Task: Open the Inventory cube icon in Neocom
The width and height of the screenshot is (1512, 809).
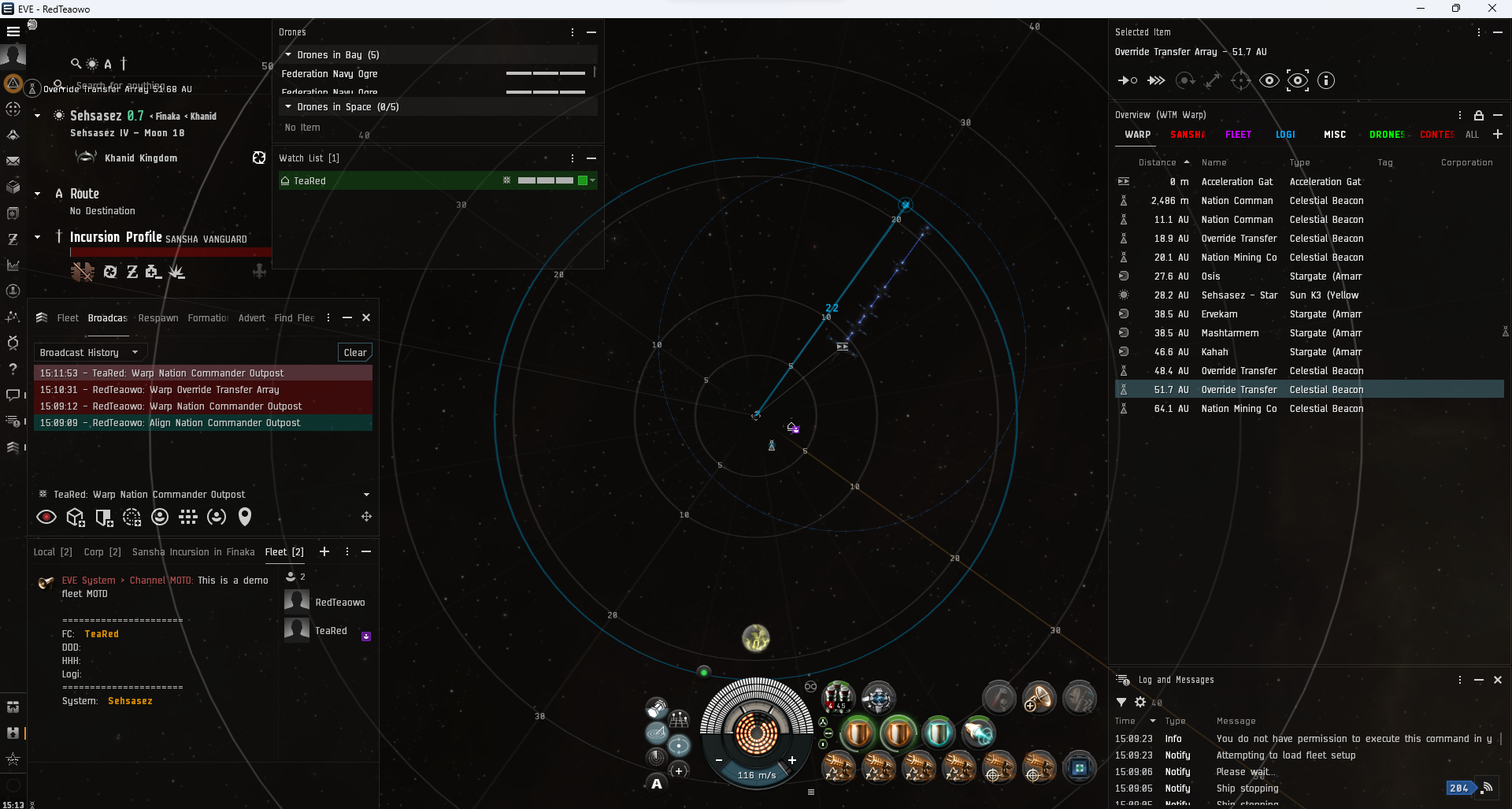Action: pyautogui.click(x=13, y=187)
